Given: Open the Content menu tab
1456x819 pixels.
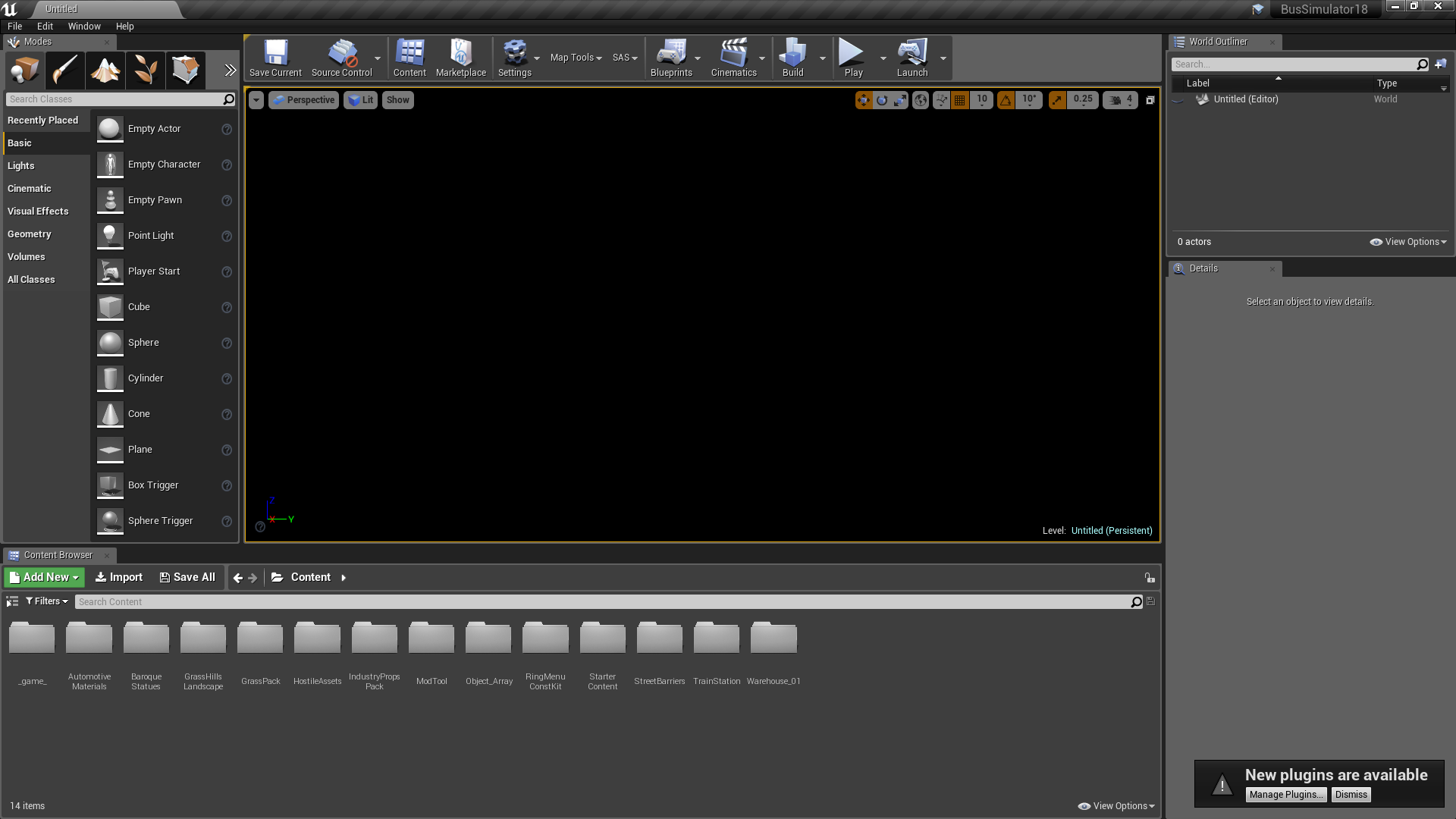Looking at the screenshot, I should point(409,58).
